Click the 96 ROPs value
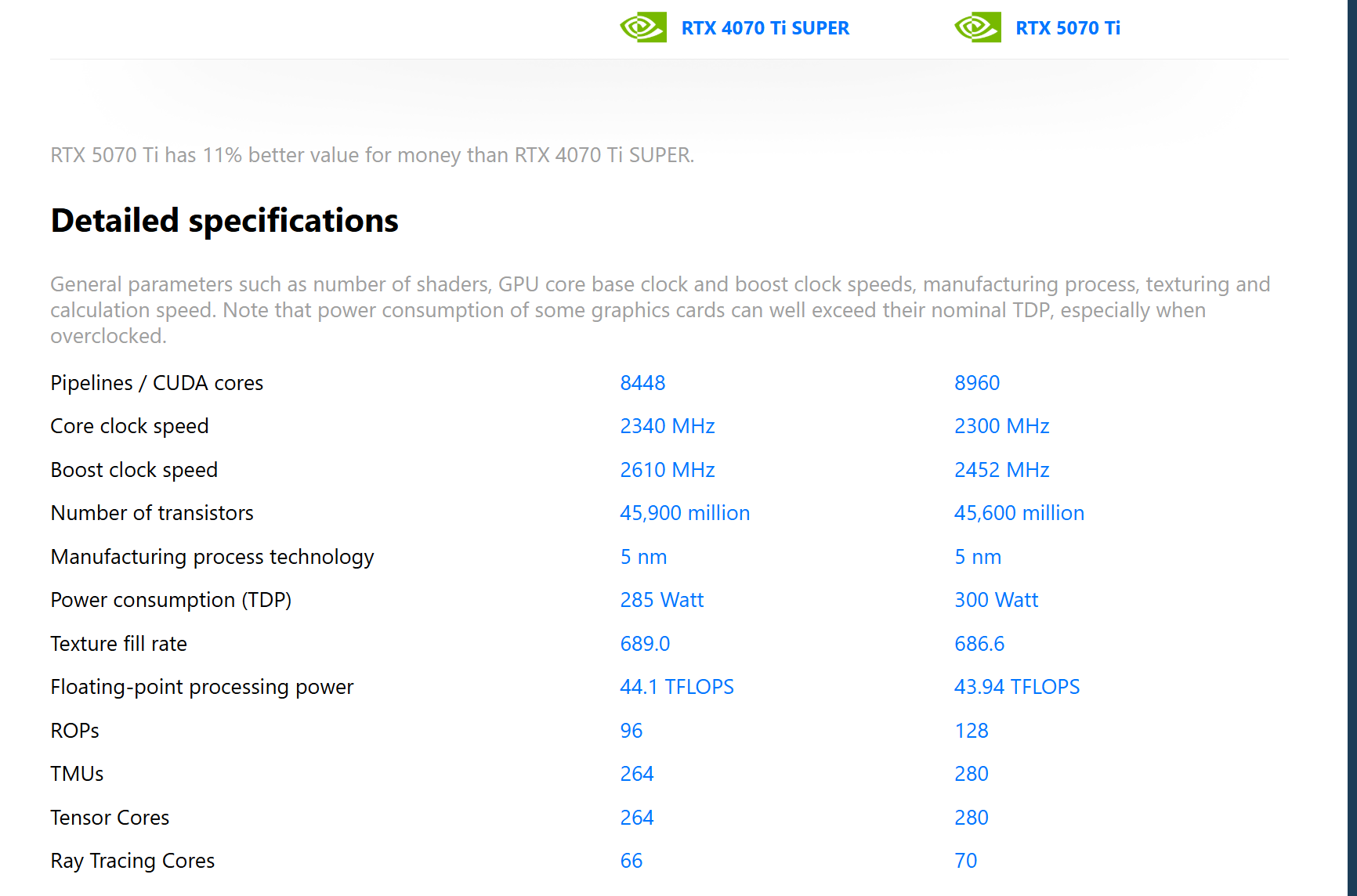 631,731
